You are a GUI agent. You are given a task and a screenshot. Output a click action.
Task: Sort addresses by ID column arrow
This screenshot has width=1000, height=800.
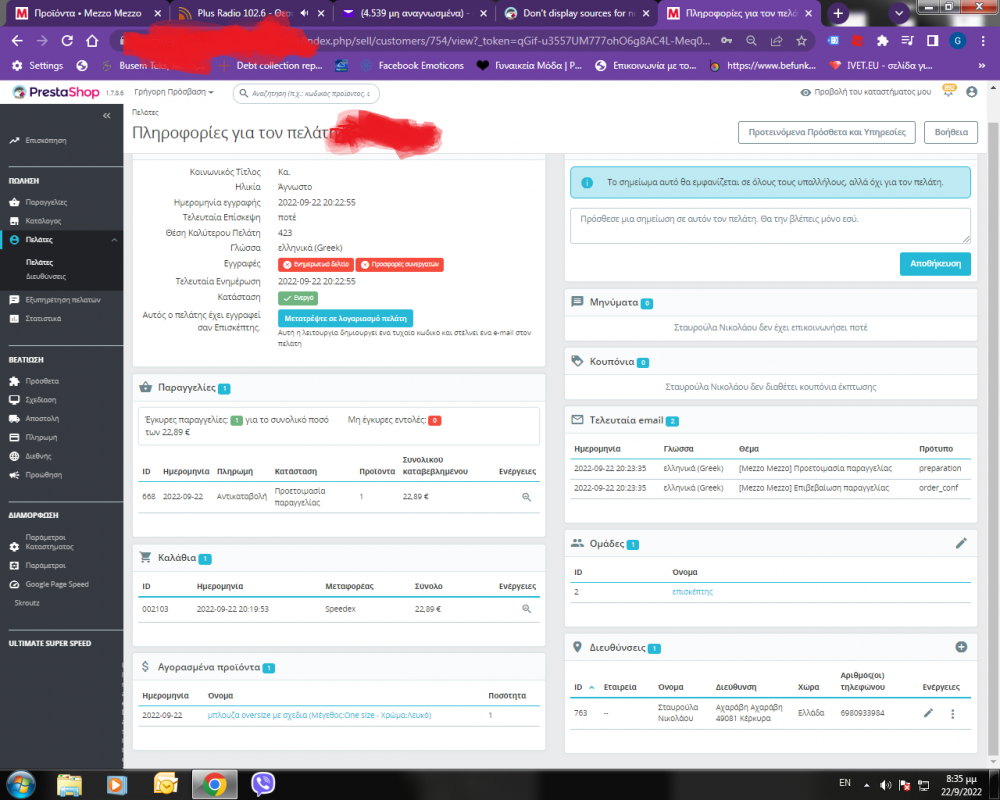pos(592,688)
